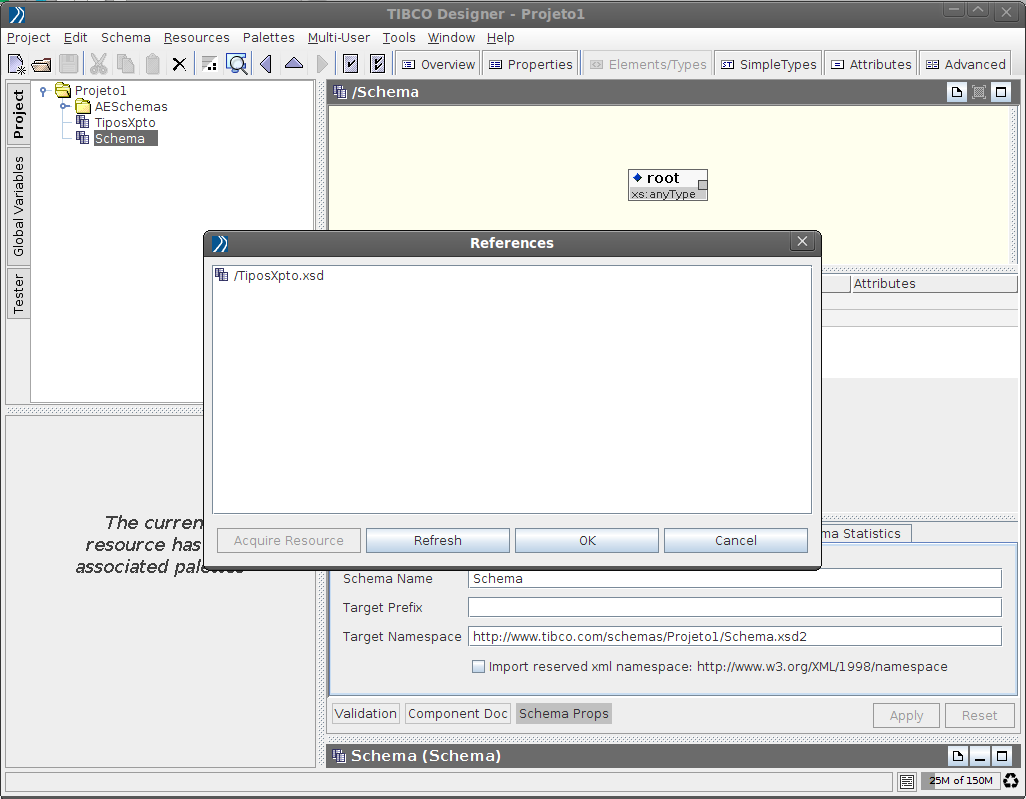Click the magnifier Find Resource icon
This screenshot has width=1026, height=799.
pos(237,65)
